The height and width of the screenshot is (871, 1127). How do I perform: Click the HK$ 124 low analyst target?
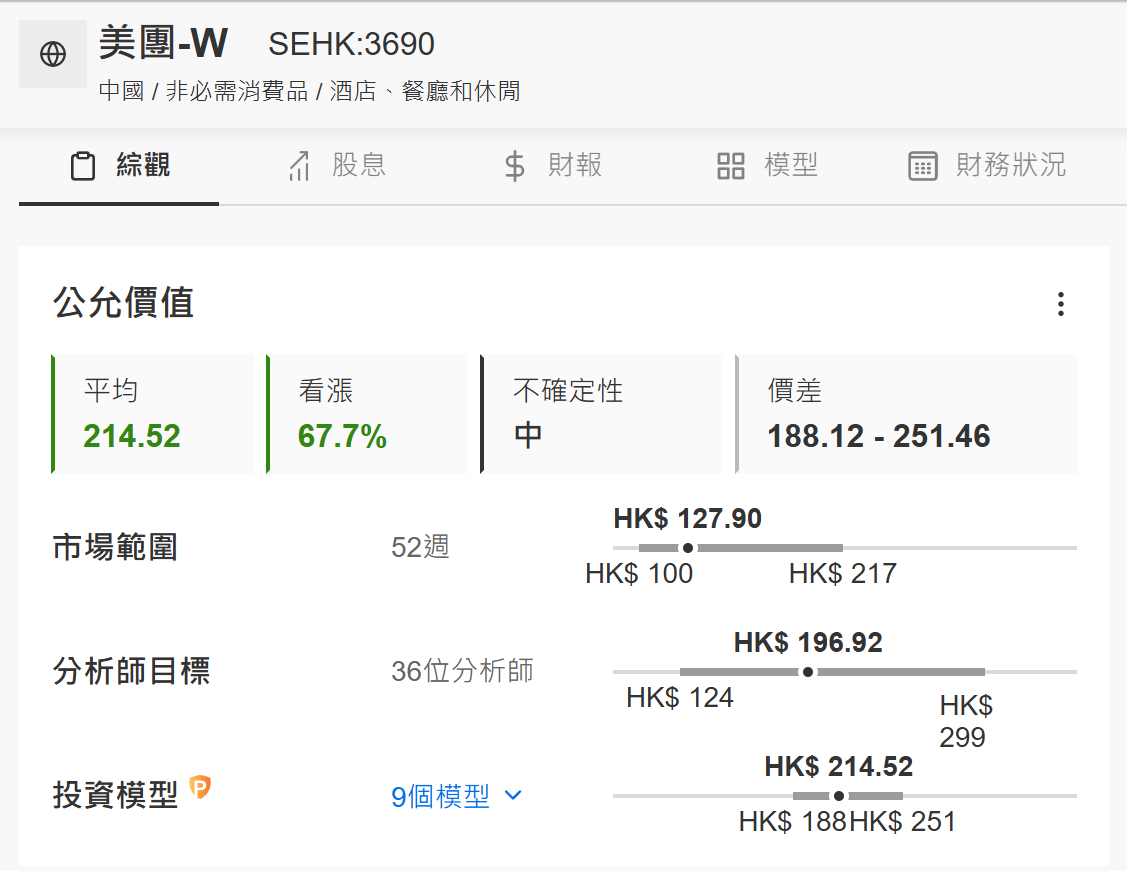(680, 698)
